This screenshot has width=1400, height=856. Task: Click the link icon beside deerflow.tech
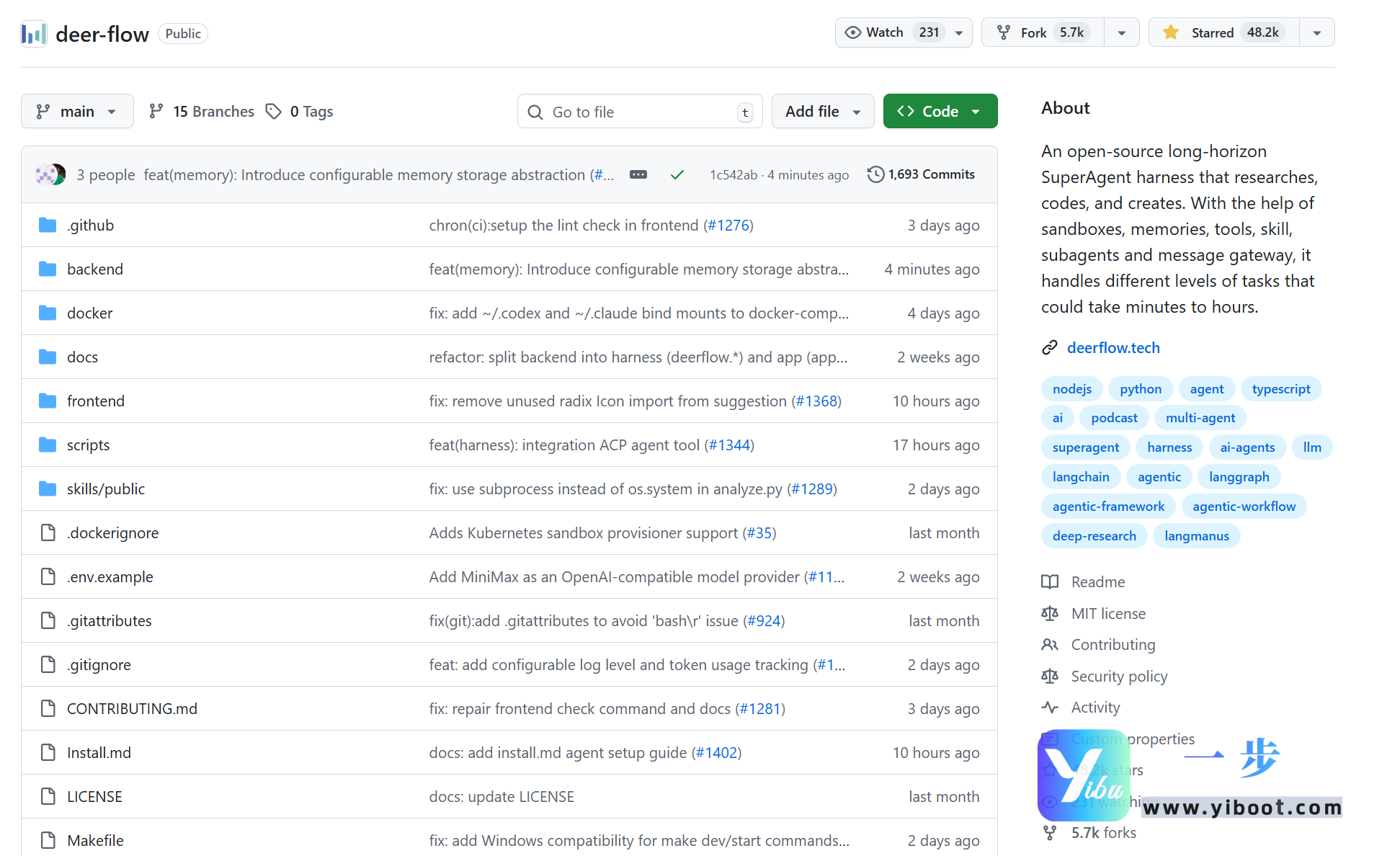[x=1050, y=348]
